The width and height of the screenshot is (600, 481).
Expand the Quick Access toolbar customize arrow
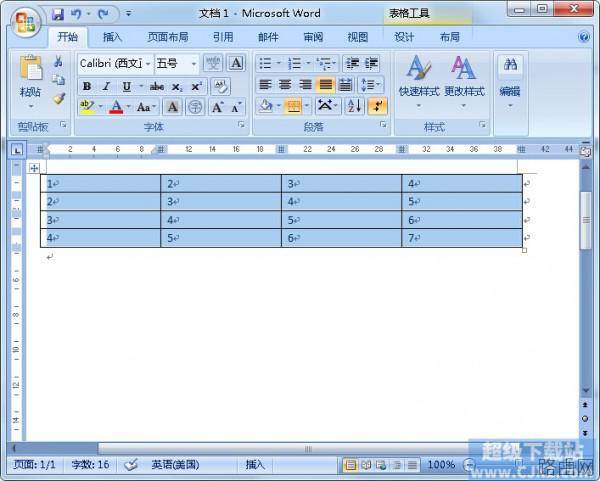129,14
